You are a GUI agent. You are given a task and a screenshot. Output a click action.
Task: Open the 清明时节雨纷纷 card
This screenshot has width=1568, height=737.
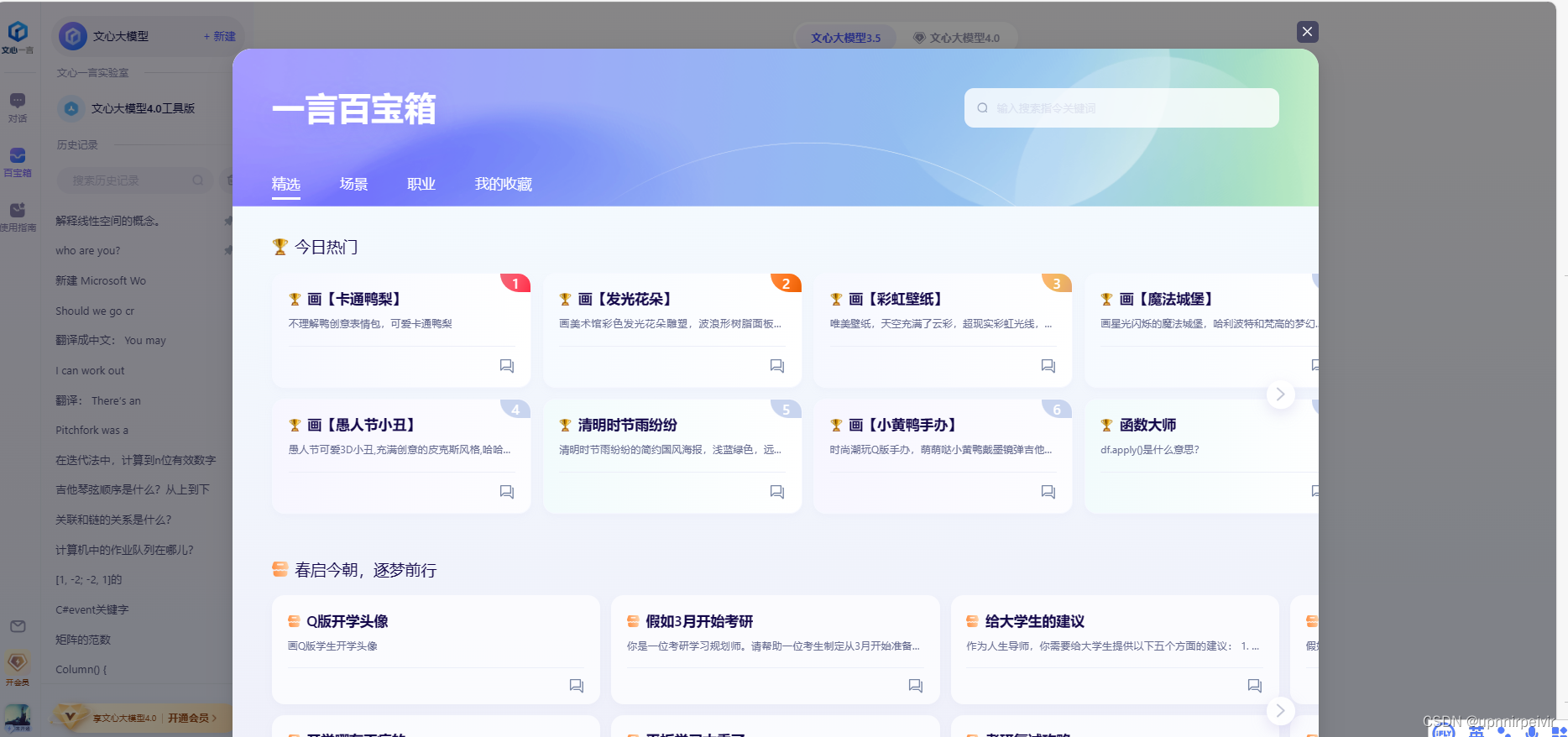[672, 456]
